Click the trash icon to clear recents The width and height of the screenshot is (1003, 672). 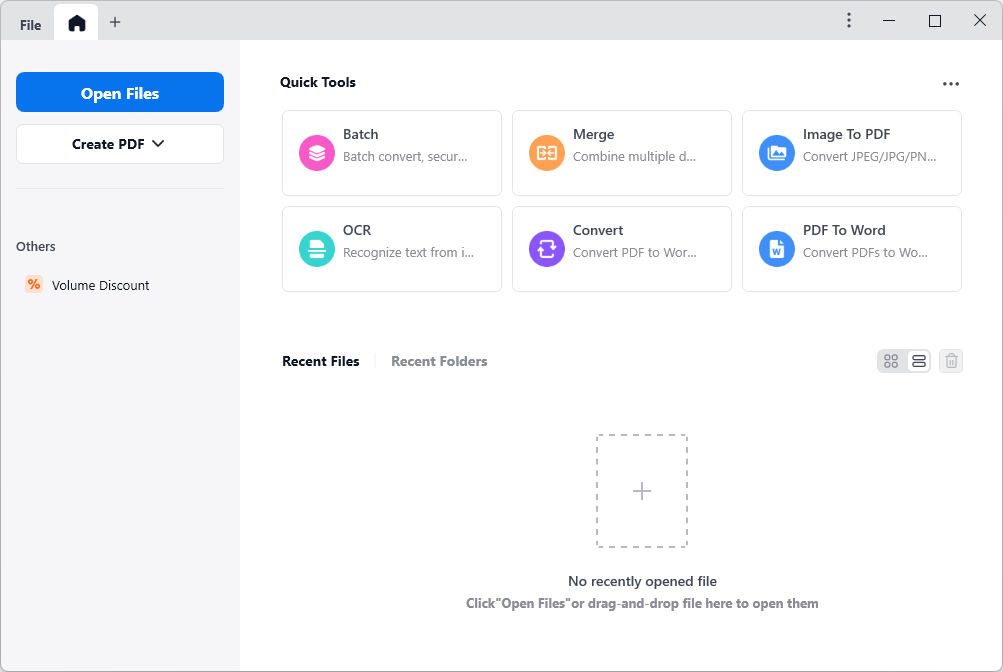tap(949, 360)
